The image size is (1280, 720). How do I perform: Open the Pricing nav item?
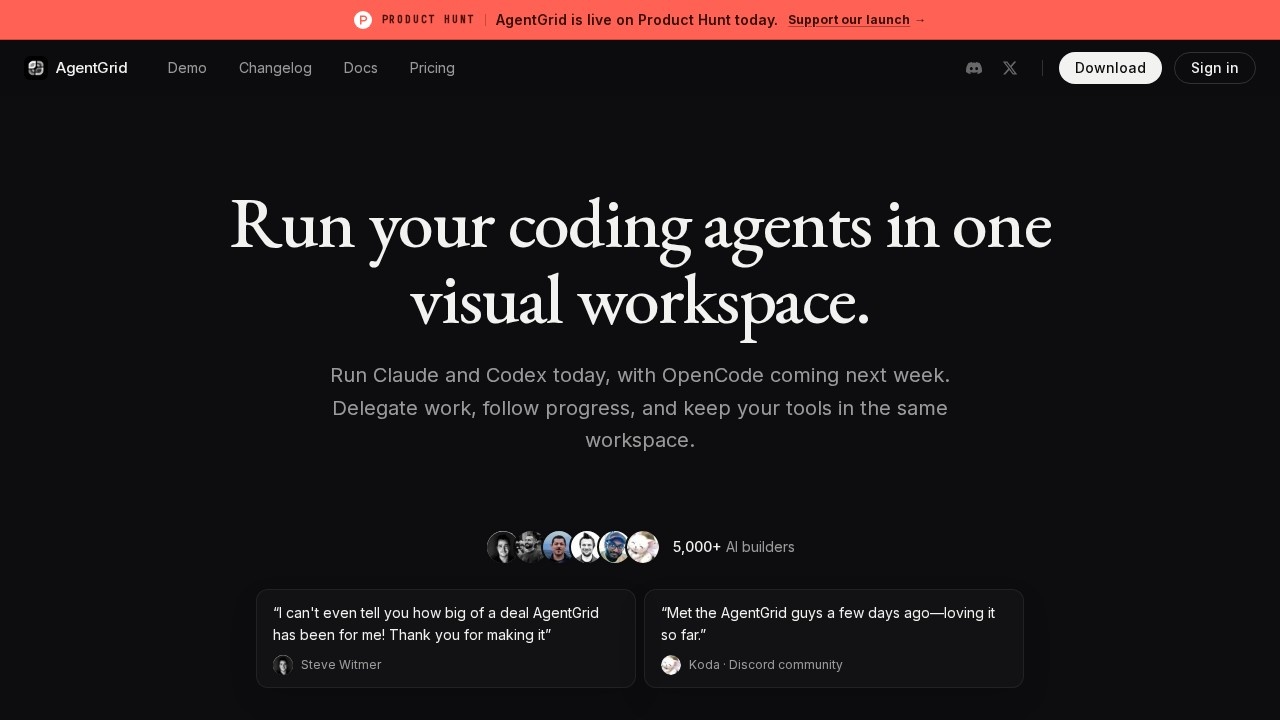coord(432,68)
